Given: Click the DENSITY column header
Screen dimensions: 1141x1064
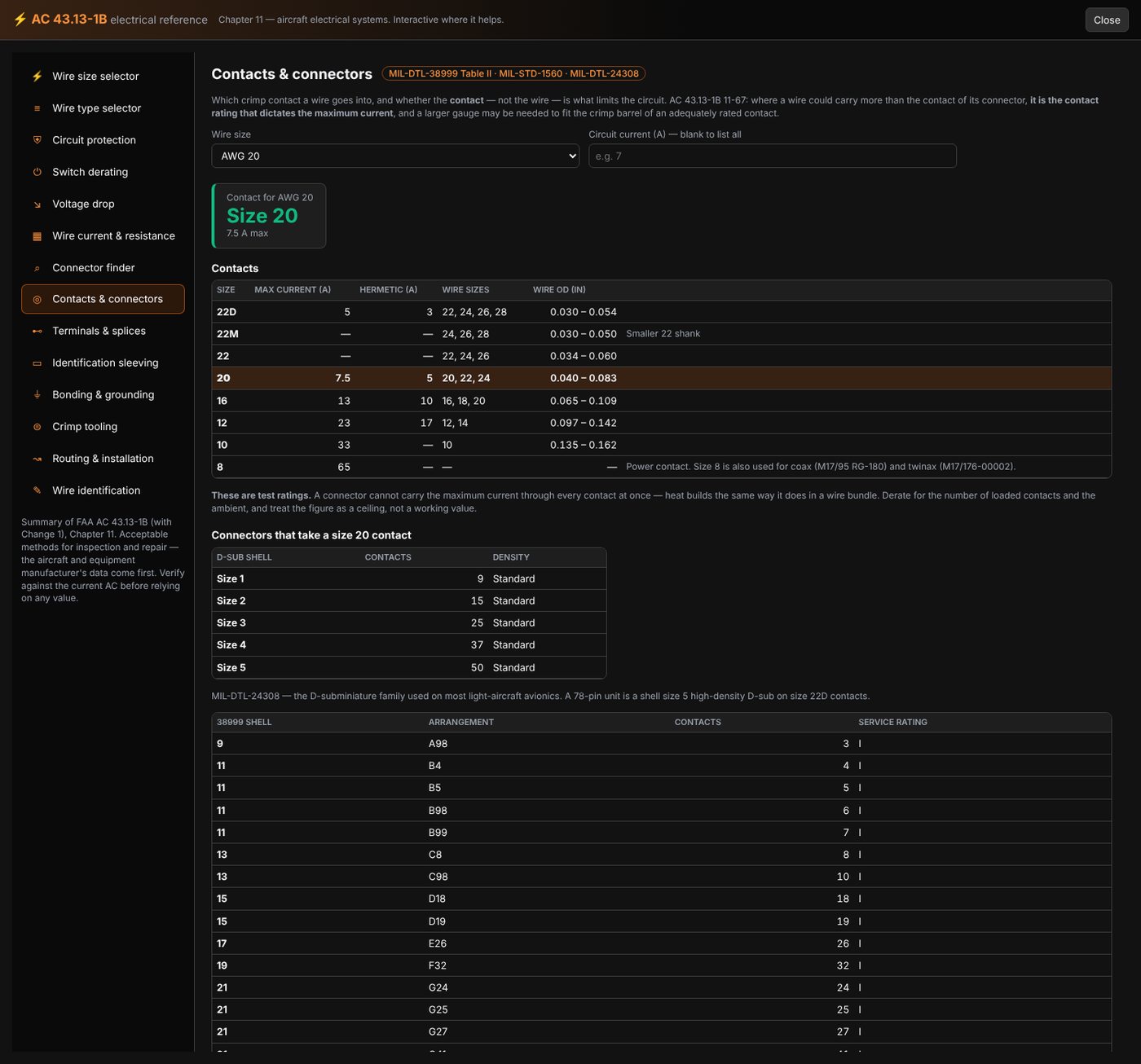Looking at the screenshot, I should pyautogui.click(x=511, y=557).
